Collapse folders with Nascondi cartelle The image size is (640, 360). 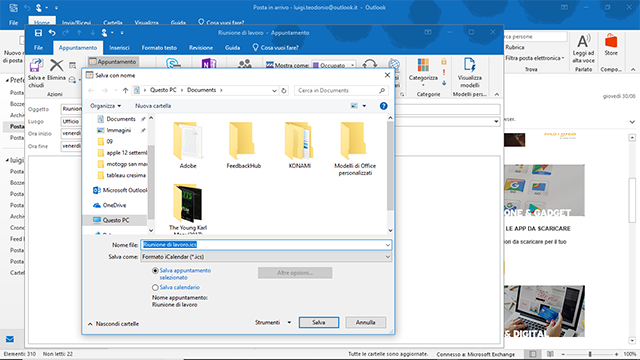click(113, 324)
